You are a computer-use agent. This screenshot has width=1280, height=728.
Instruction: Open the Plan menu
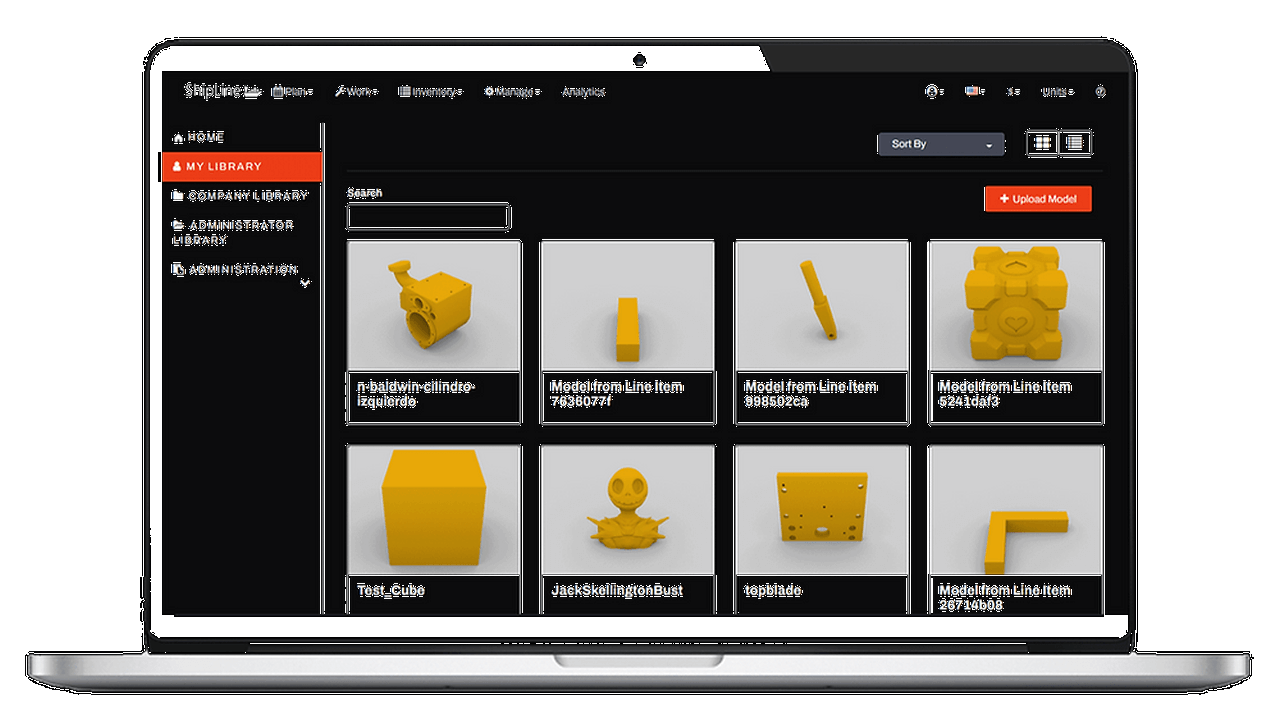pos(293,92)
